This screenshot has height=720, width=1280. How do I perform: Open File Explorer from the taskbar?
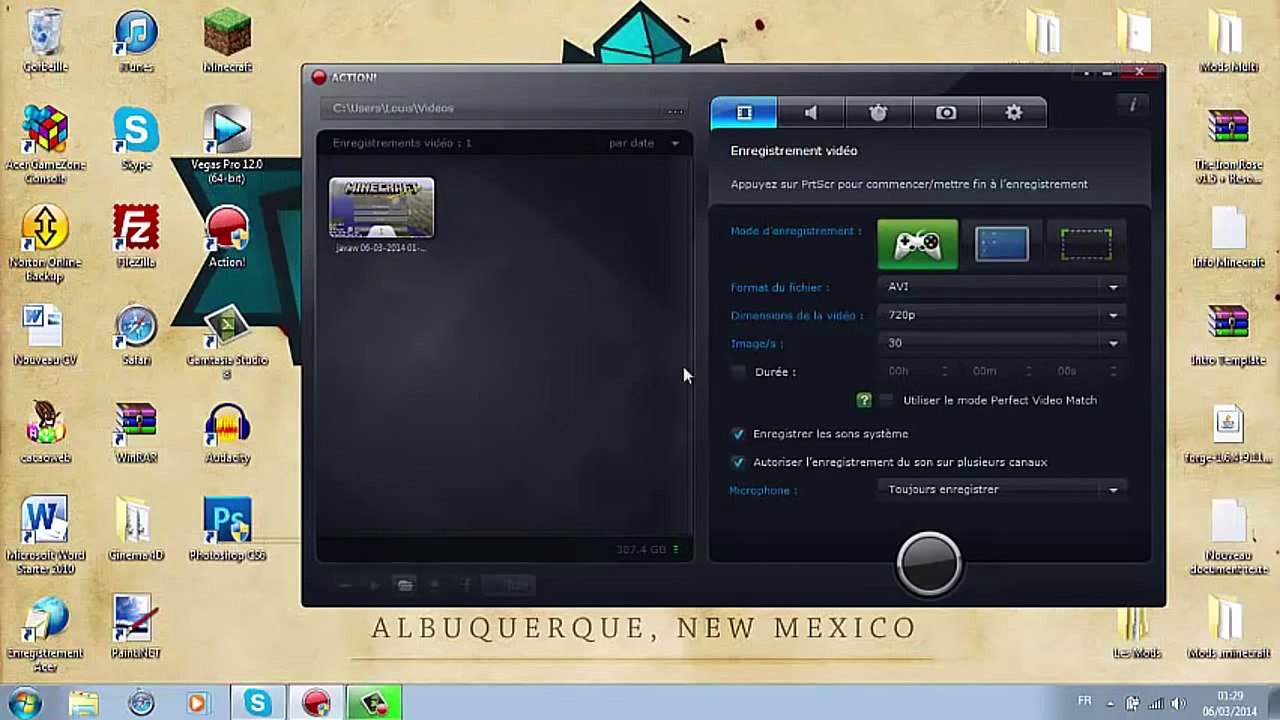pos(84,703)
